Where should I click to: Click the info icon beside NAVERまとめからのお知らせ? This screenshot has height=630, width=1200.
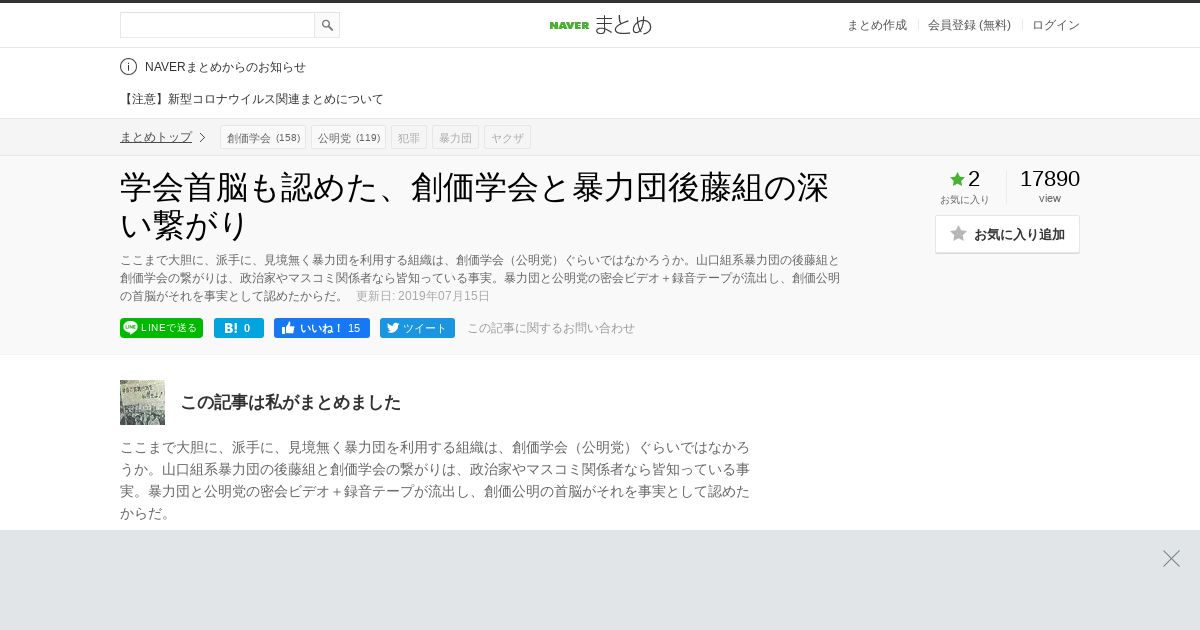tap(128, 67)
